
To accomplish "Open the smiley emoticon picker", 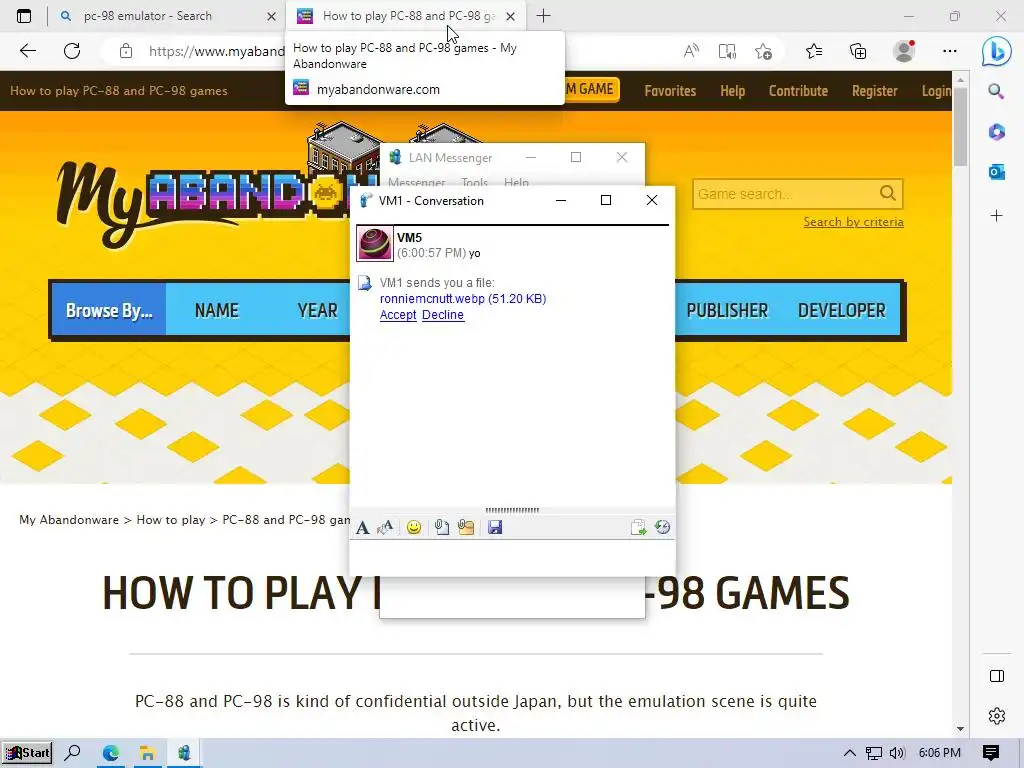I will coord(413,528).
